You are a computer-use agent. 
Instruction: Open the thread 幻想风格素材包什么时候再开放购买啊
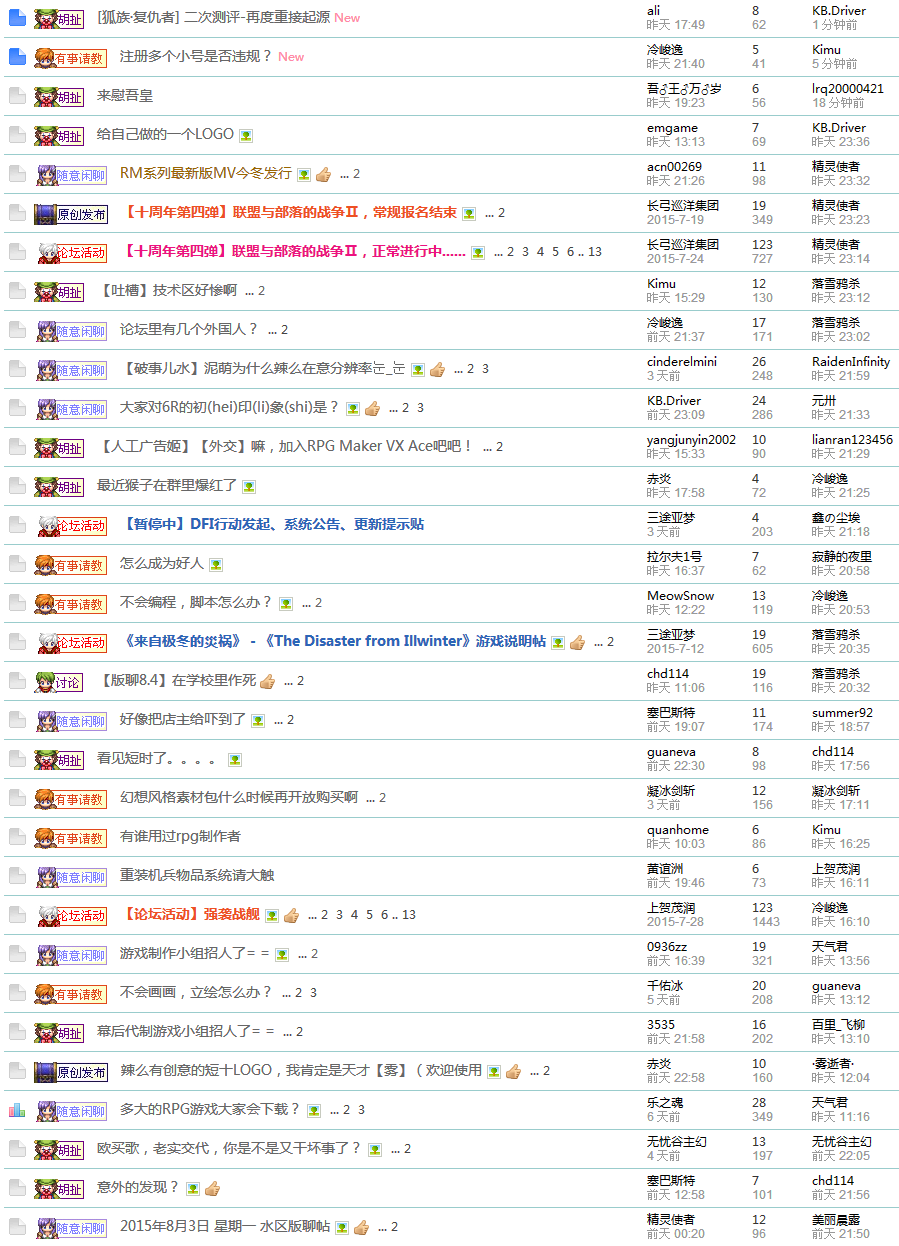[x=239, y=798]
